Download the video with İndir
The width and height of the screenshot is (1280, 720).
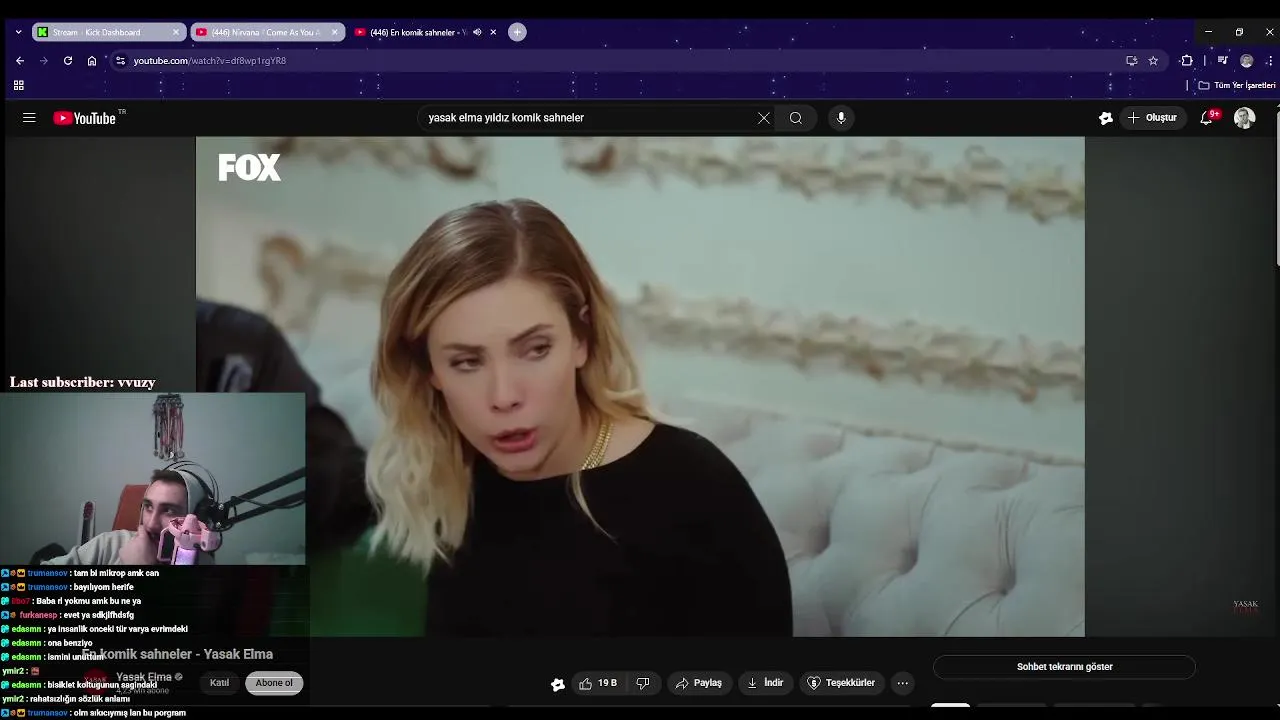pos(765,683)
